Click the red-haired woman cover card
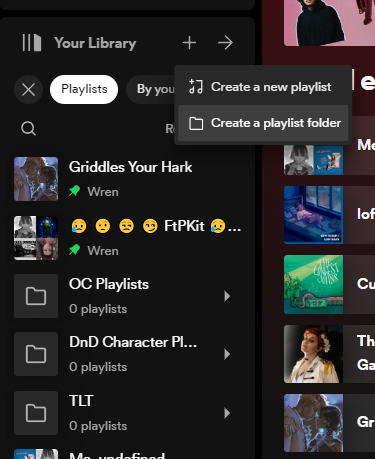The image size is (375, 459). click(313, 354)
